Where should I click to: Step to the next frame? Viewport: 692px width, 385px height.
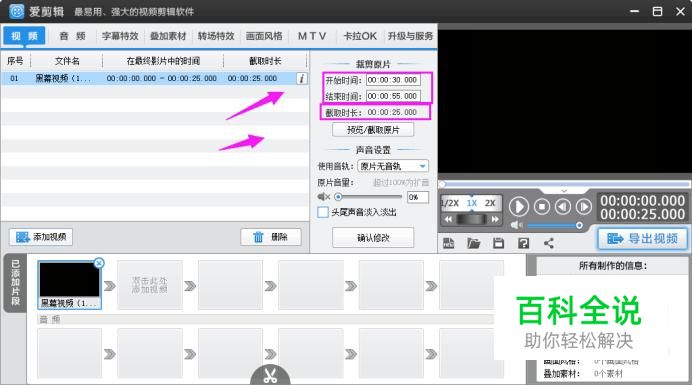(x=583, y=207)
